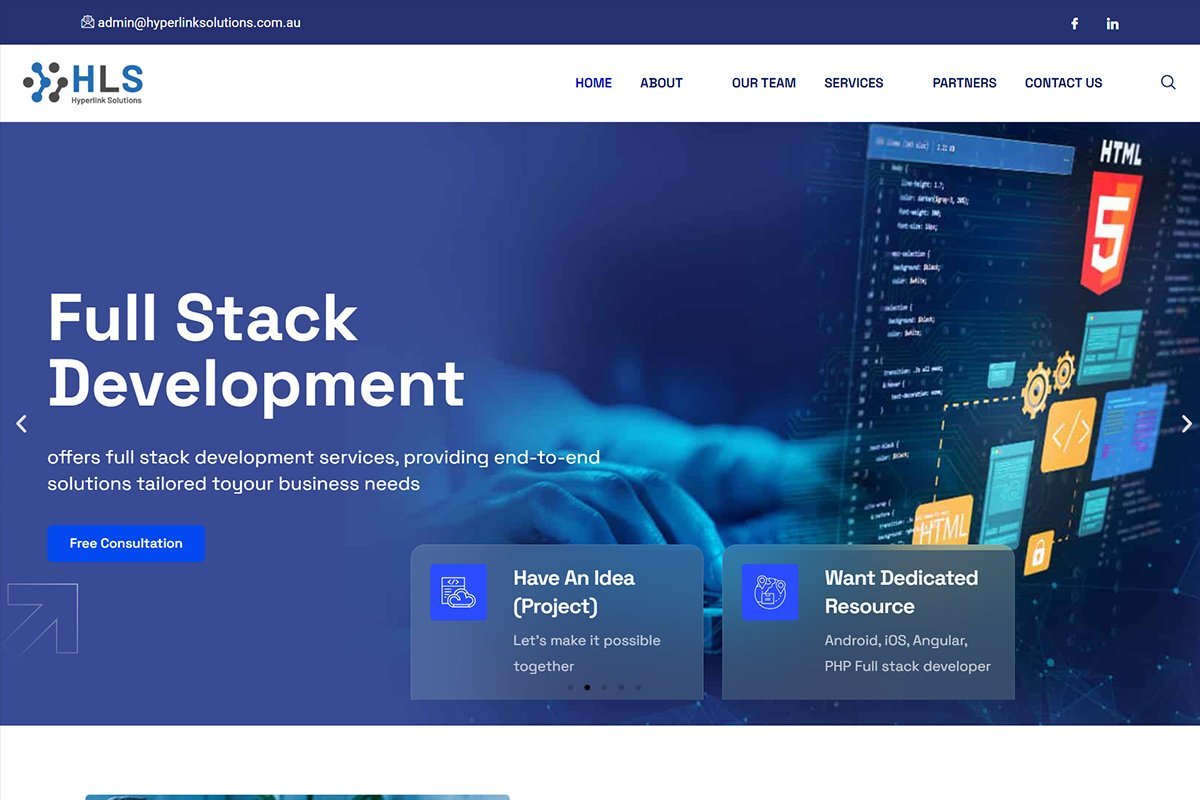Image resolution: width=1200 pixels, height=800 pixels.
Task: Open the OUR TEAM menu item
Action: click(x=764, y=83)
